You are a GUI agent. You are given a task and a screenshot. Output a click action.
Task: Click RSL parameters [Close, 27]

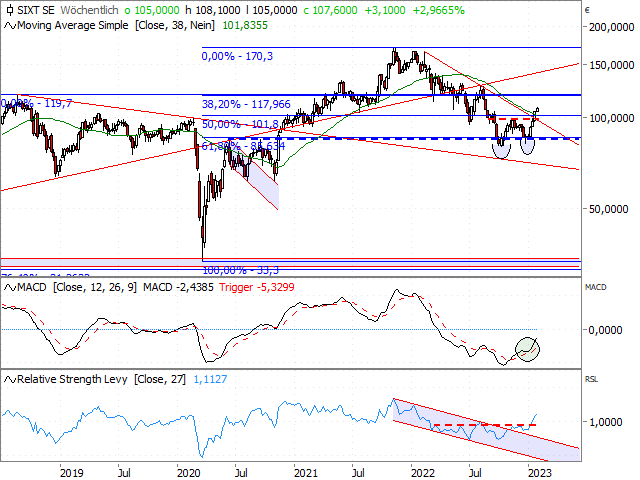point(160,379)
